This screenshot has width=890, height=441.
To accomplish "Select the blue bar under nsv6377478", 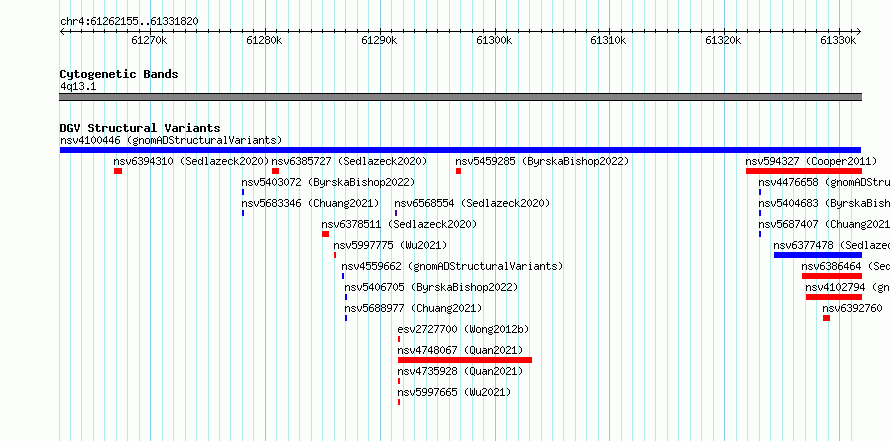I will point(817,255).
